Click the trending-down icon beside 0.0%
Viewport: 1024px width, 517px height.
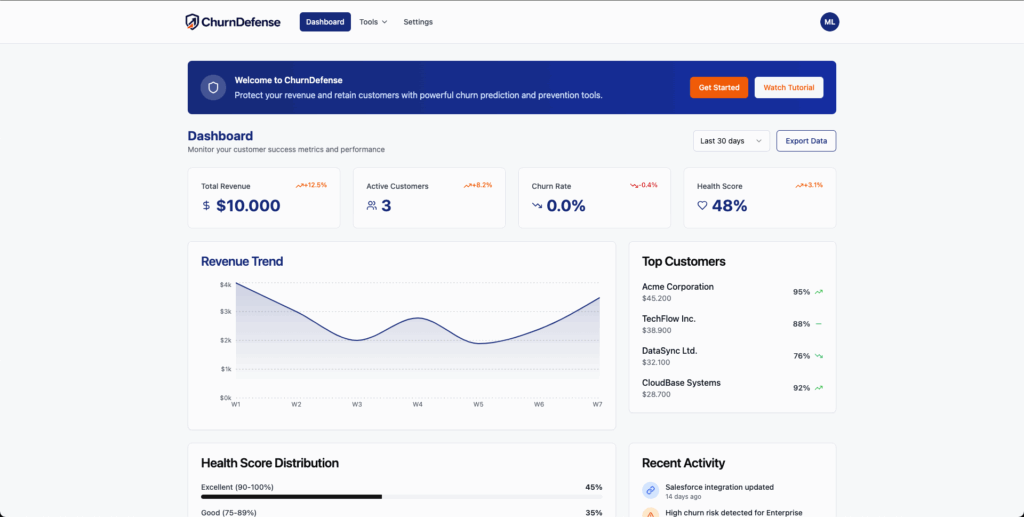(537, 206)
